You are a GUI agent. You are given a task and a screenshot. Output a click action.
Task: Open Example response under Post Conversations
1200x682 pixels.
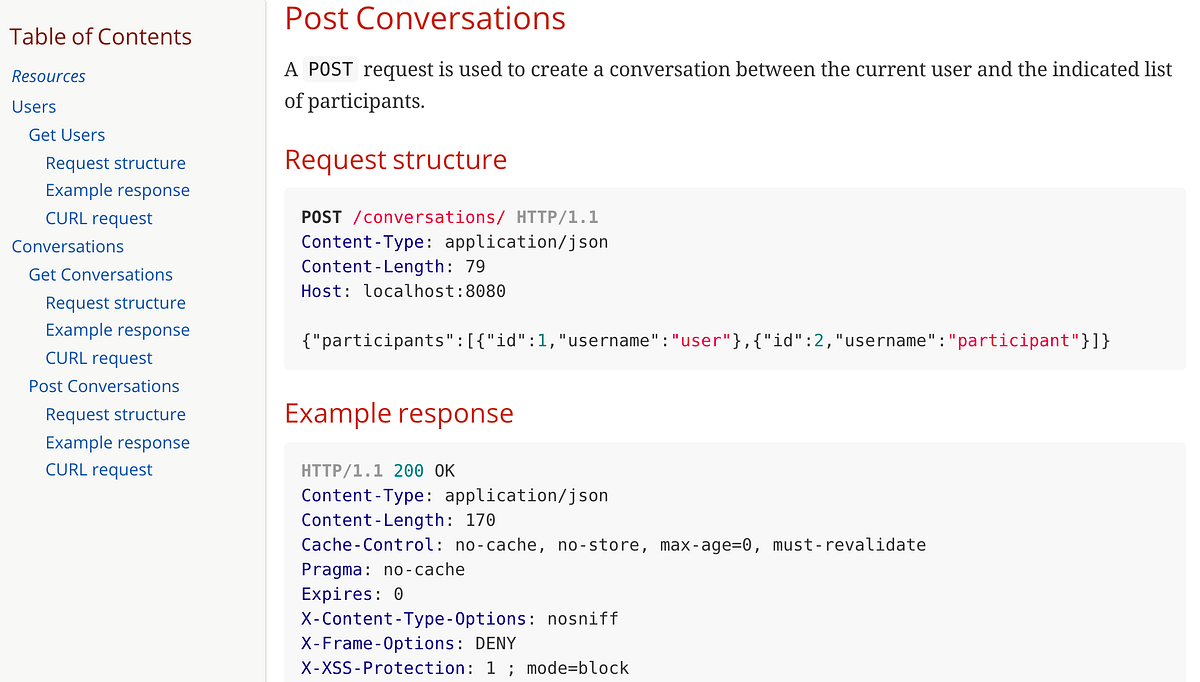click(117, 441)
